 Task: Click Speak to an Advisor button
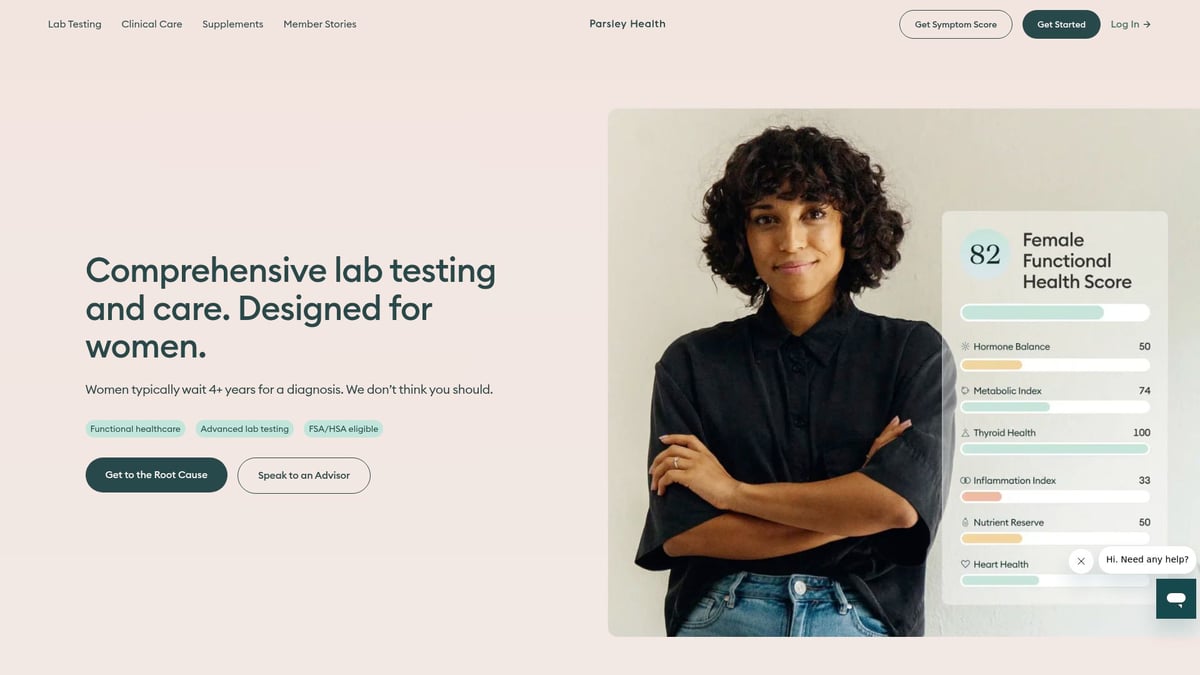pos(304,475)
